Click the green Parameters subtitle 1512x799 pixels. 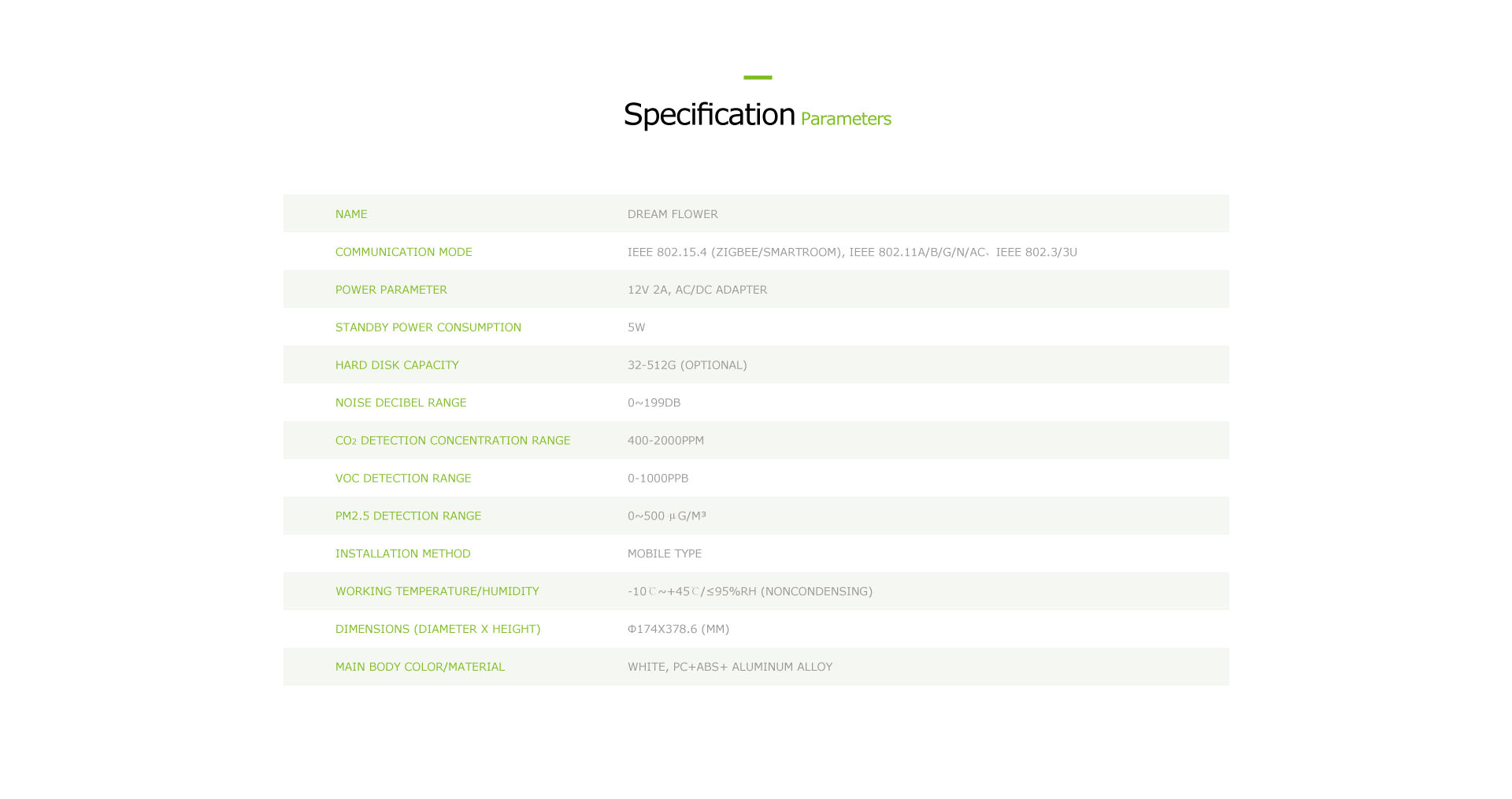point(846,119)
